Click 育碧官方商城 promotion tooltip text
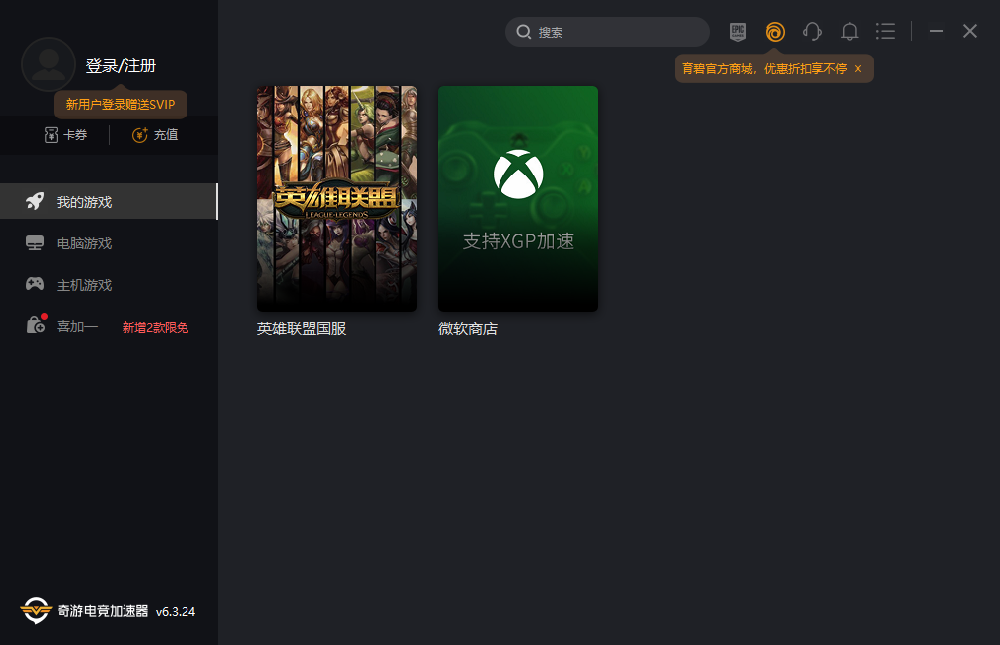 [x=764, y=68]
